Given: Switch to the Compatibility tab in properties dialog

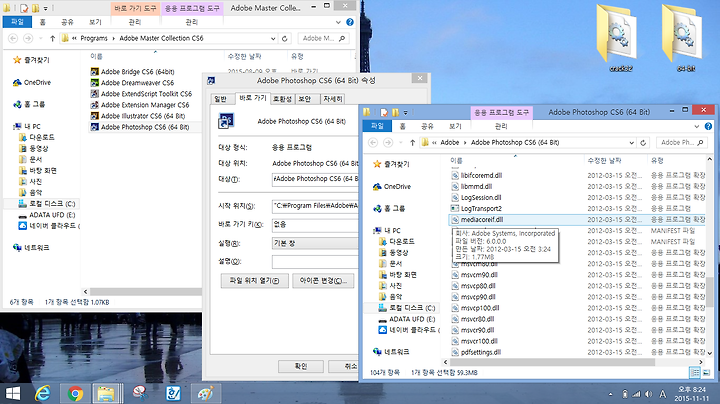Looking at the screenshot, I should 282,99.
